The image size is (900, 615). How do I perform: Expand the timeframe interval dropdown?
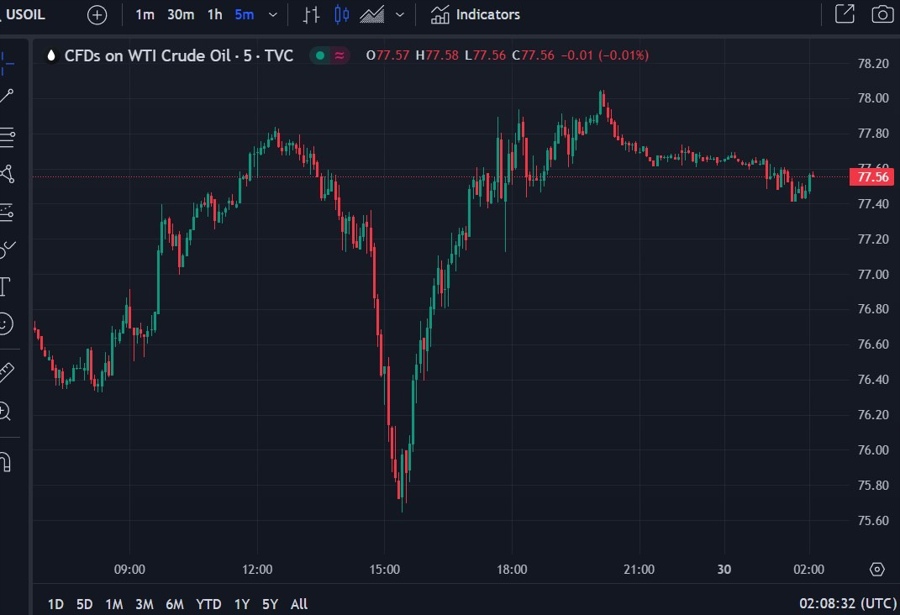tap(273, 15)
